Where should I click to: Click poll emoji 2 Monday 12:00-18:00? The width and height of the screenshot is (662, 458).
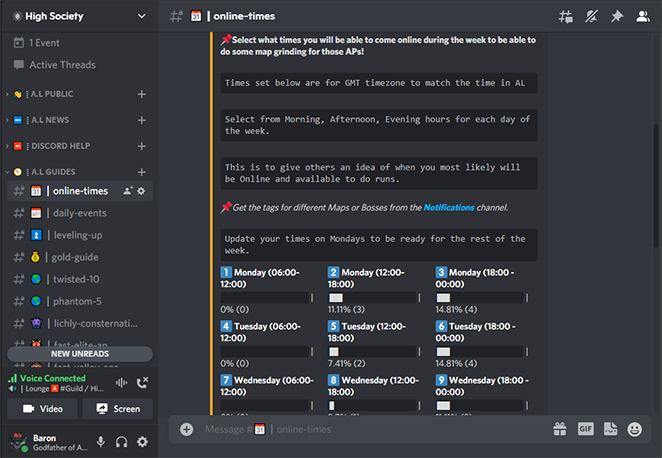click(x=334, y=272)
